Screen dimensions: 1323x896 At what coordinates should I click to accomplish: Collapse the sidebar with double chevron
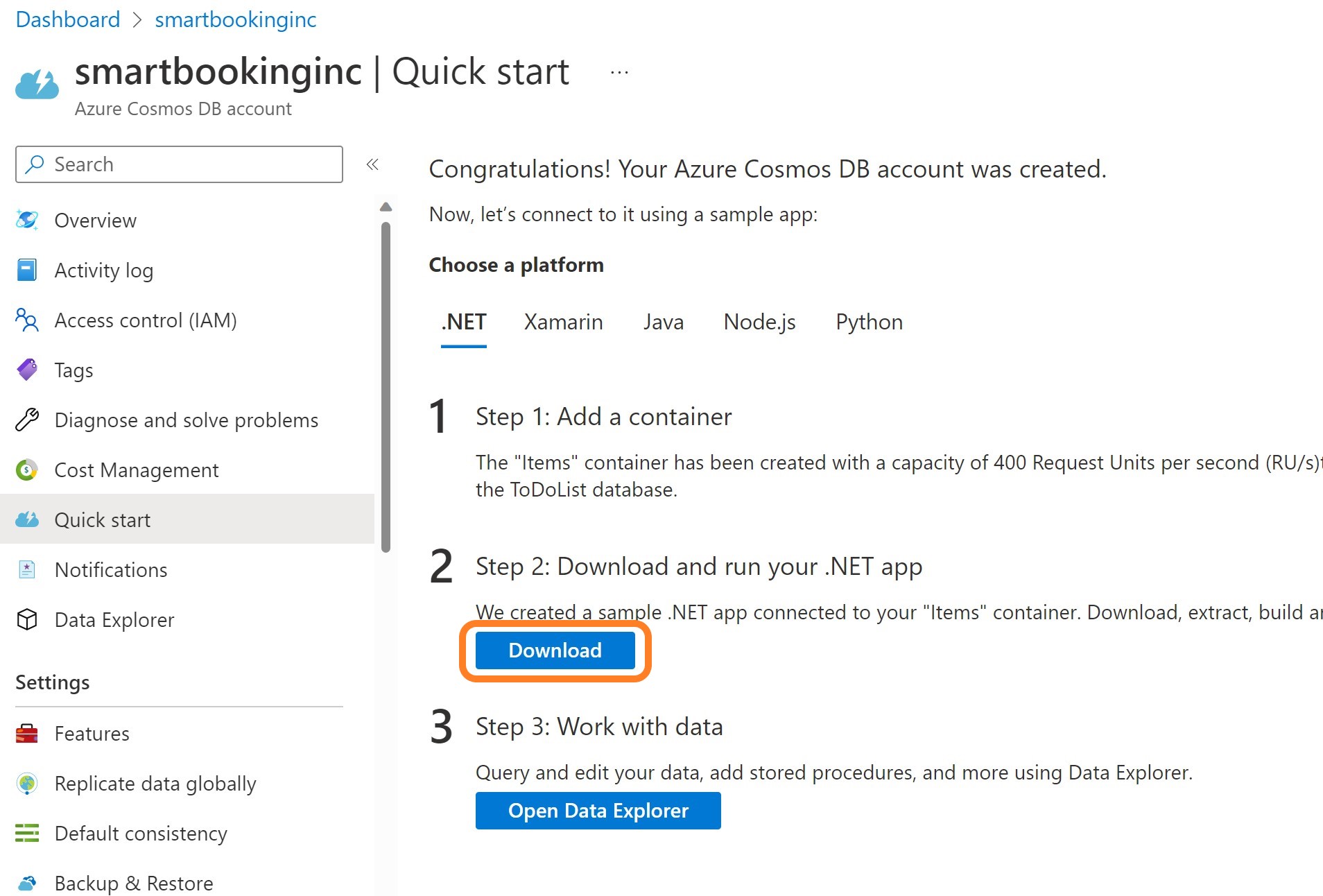(x=372, y=164)
